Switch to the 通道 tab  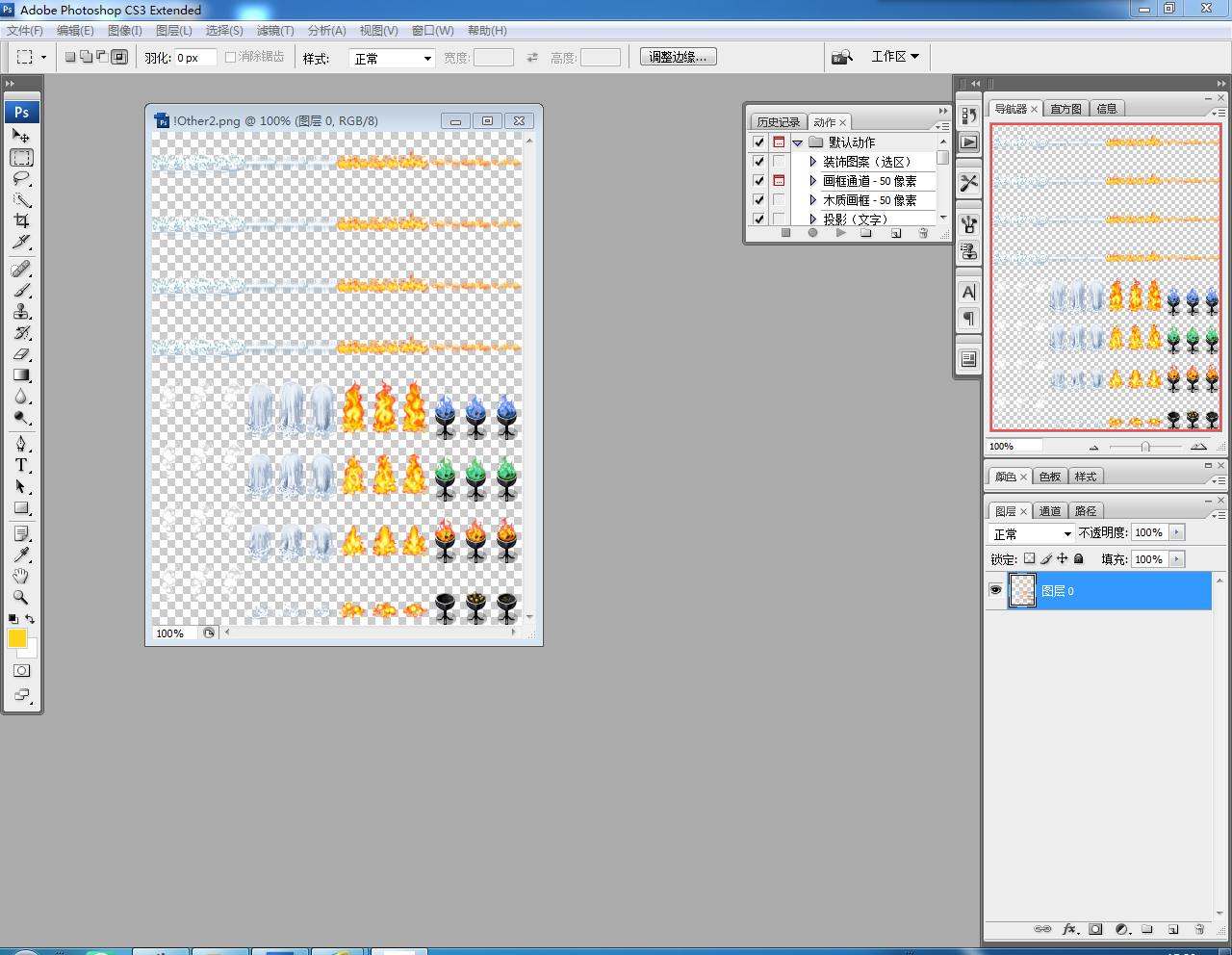[1050, 511]
